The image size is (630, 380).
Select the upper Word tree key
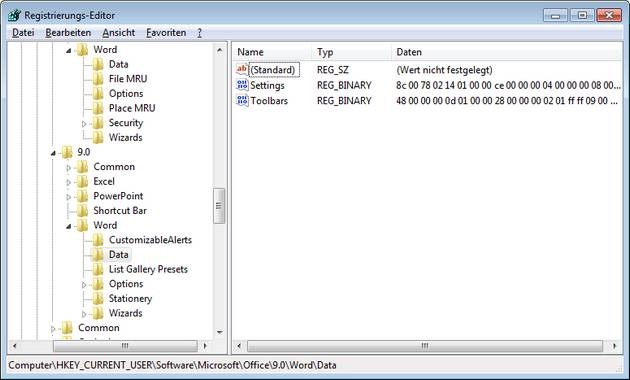(105, 49)
